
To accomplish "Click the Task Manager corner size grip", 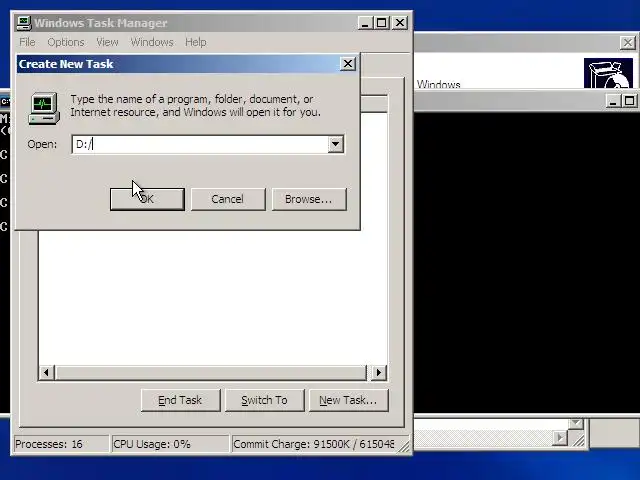I will [404, 447].
